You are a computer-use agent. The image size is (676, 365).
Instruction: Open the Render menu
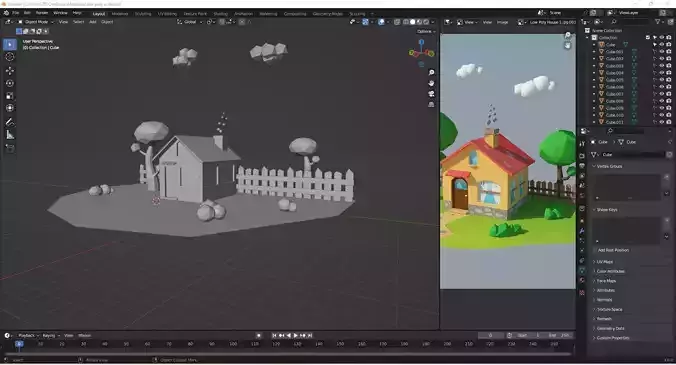42,13
